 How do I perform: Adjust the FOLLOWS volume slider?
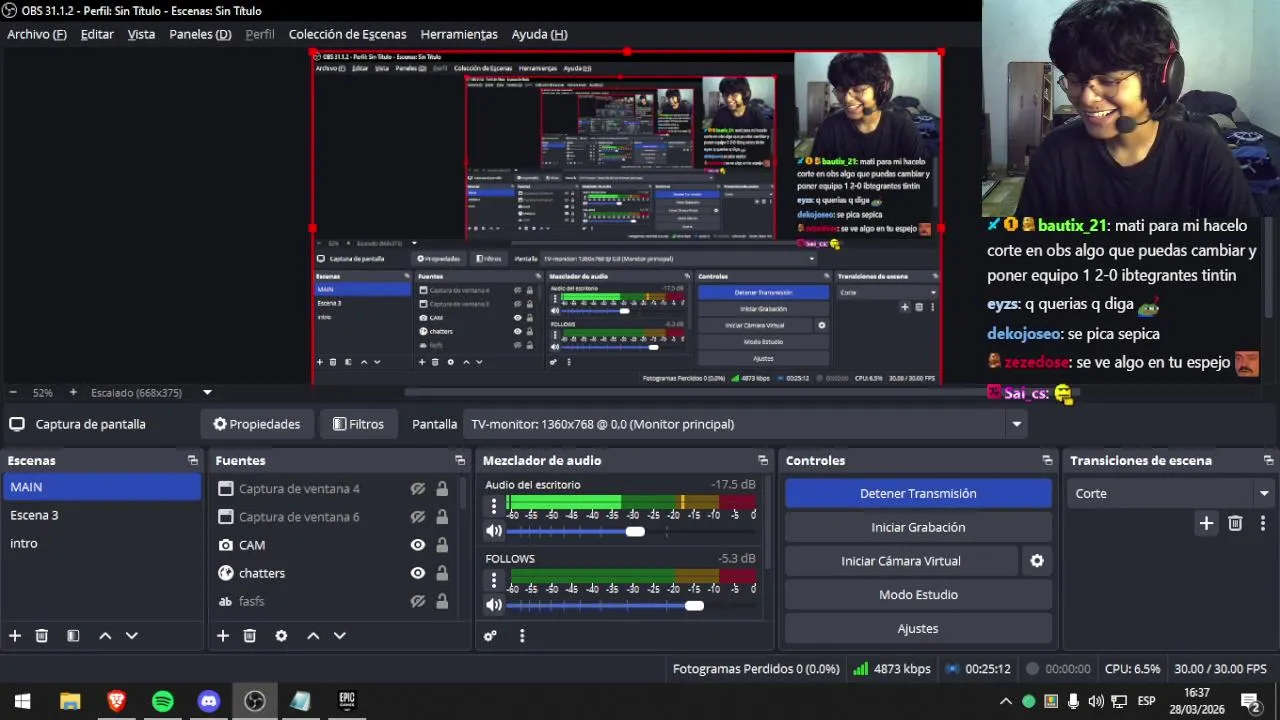click(x=694, y=605)
